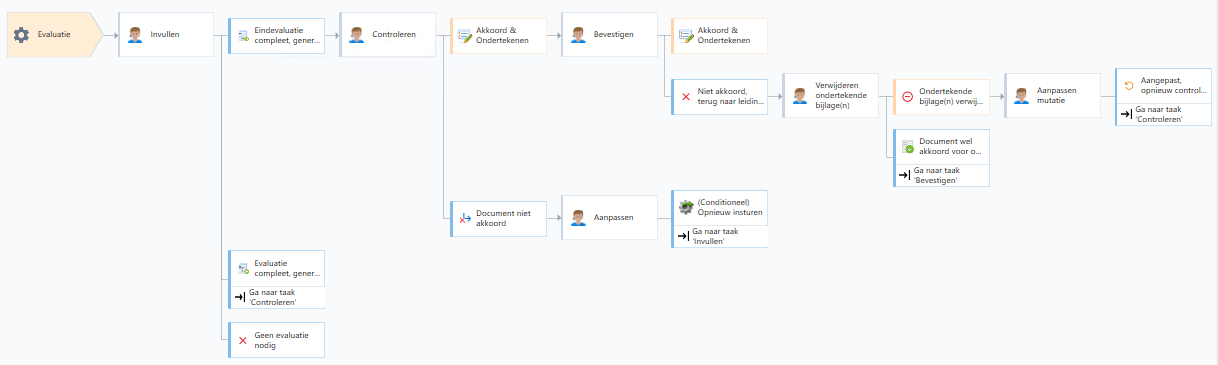Click the person icon of Controleren task
Screen dimensions: 1218x365
[x=356, y=35]
